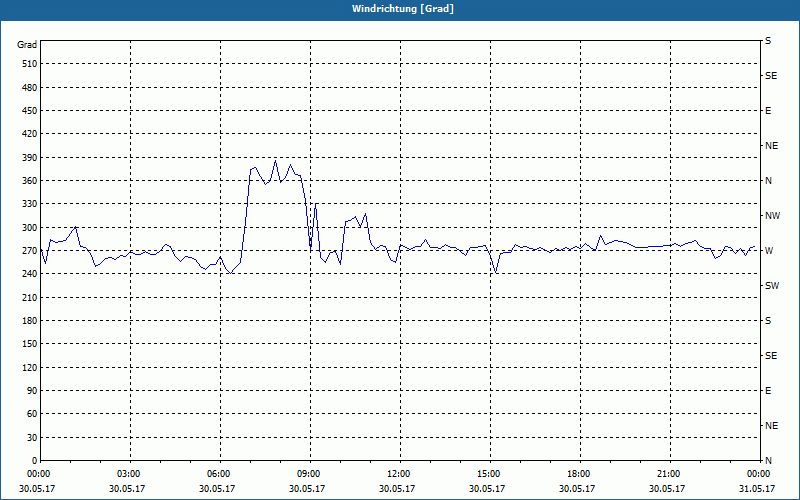Click the 30.05.17 date under 21:00
Image resolution: width=800 pixels, height=500 pixels.
coord(667,488)
